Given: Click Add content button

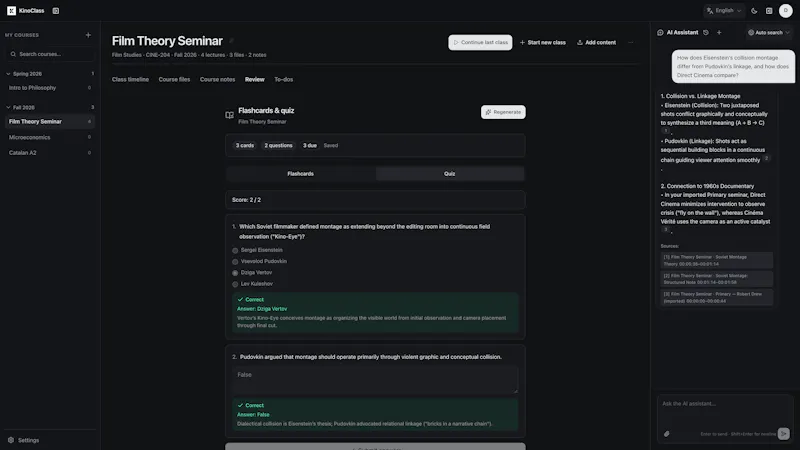Looking at the screenshot, I should click(x=596, y=42).
